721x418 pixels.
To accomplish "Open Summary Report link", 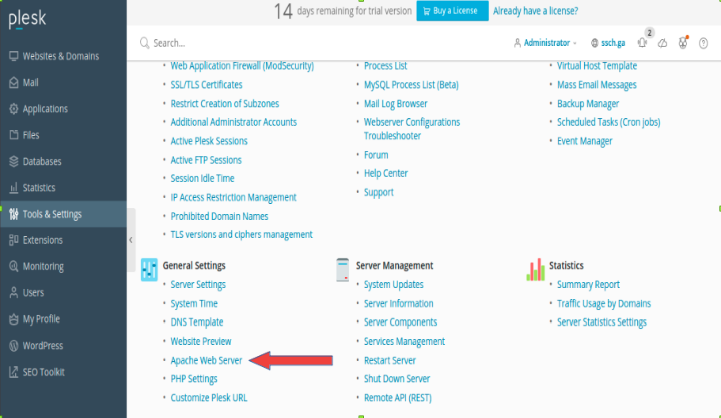I will (x=589, y=285).
